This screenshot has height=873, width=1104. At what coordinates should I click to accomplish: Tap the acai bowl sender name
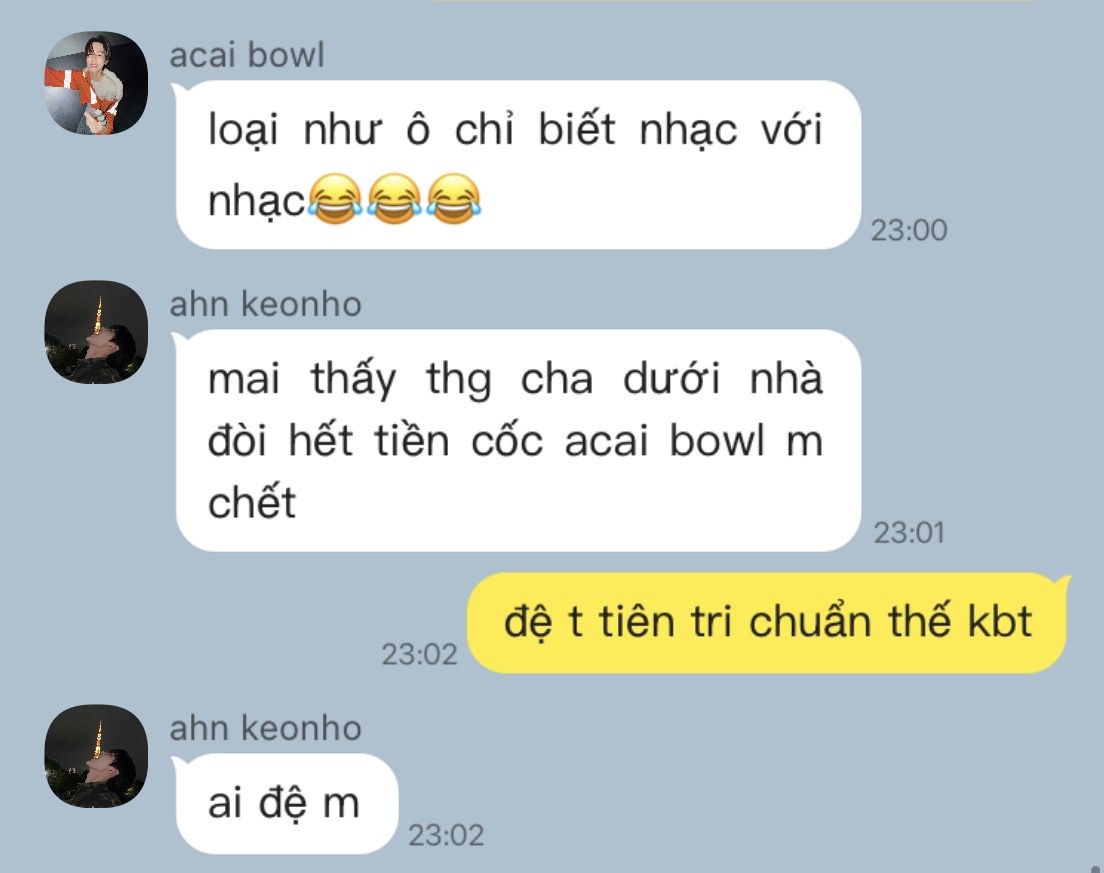pos(247,55)
